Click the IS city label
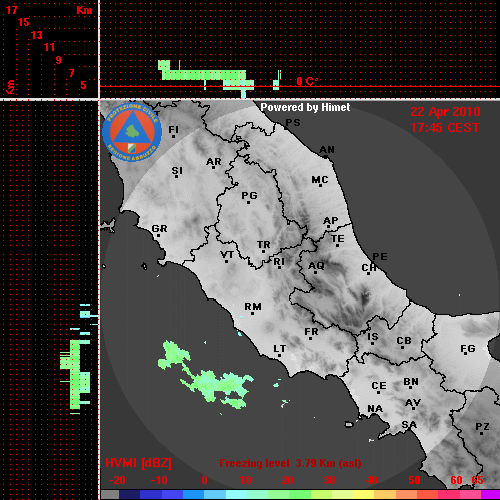Image resolution: width=500 pixels, height=500 pixels. [373, 337]
